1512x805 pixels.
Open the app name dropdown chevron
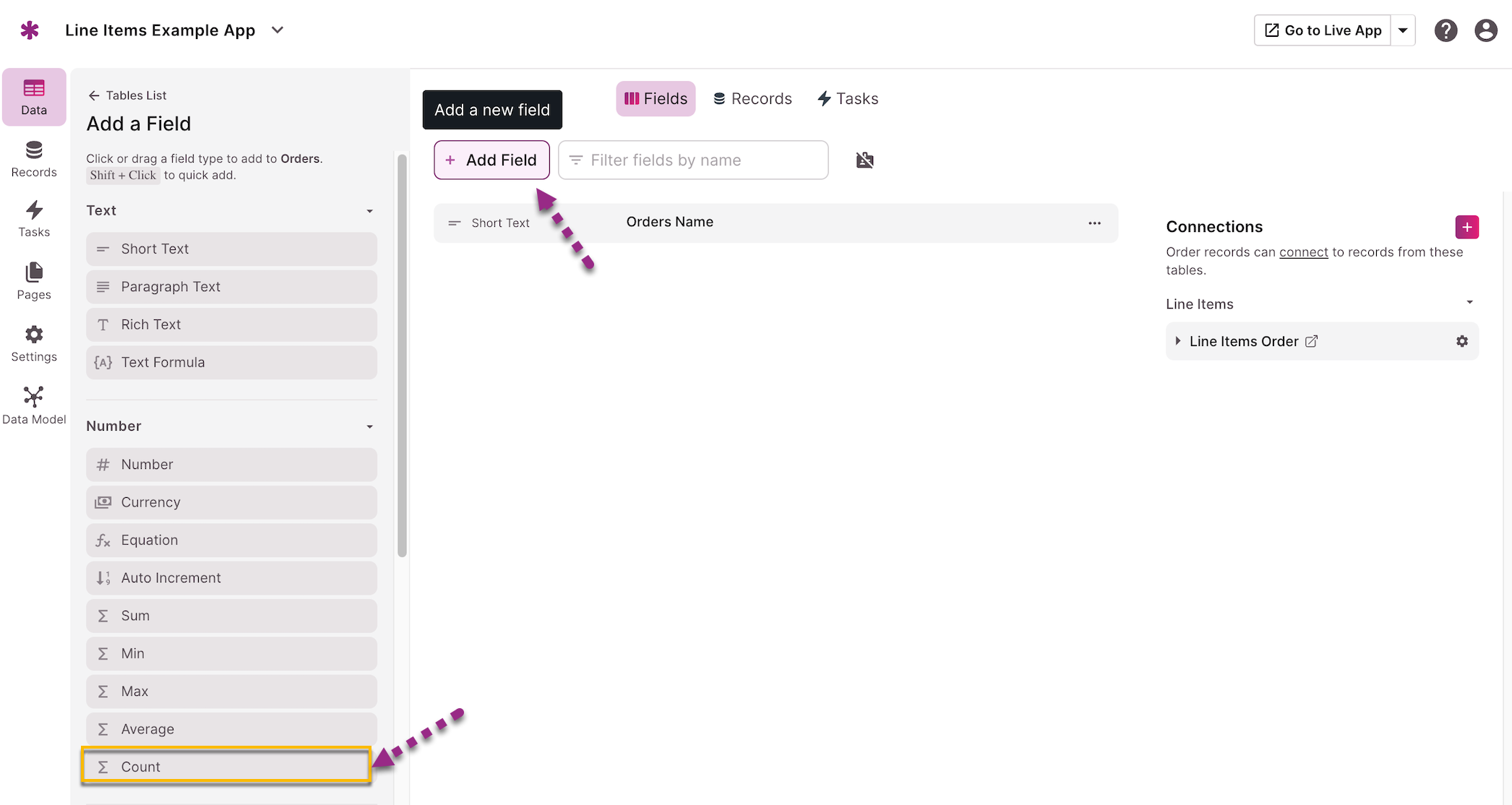278,30
